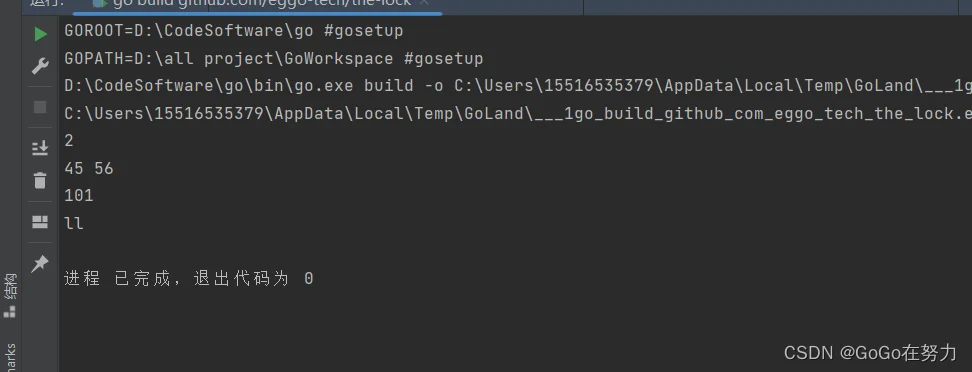Click the gray stop square icon
The image size is (972, 372).
pyautogui.click(x=40, y=107)
